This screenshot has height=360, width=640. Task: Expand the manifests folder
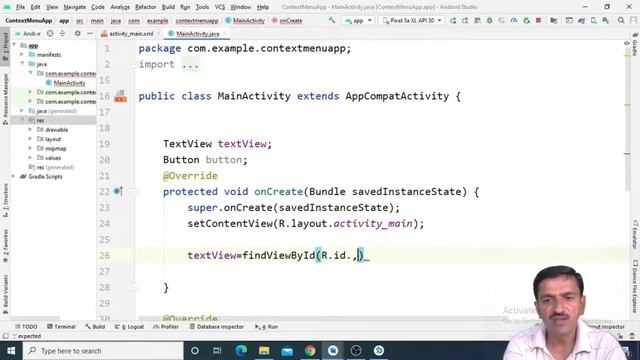coord(22,55)
